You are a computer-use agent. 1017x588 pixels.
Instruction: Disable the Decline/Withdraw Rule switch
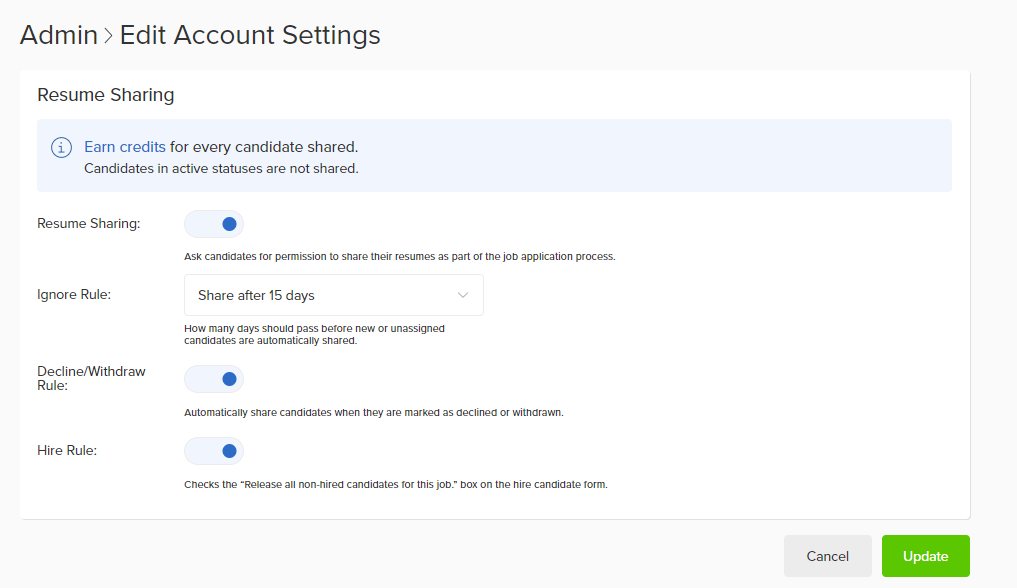(214, 379)
